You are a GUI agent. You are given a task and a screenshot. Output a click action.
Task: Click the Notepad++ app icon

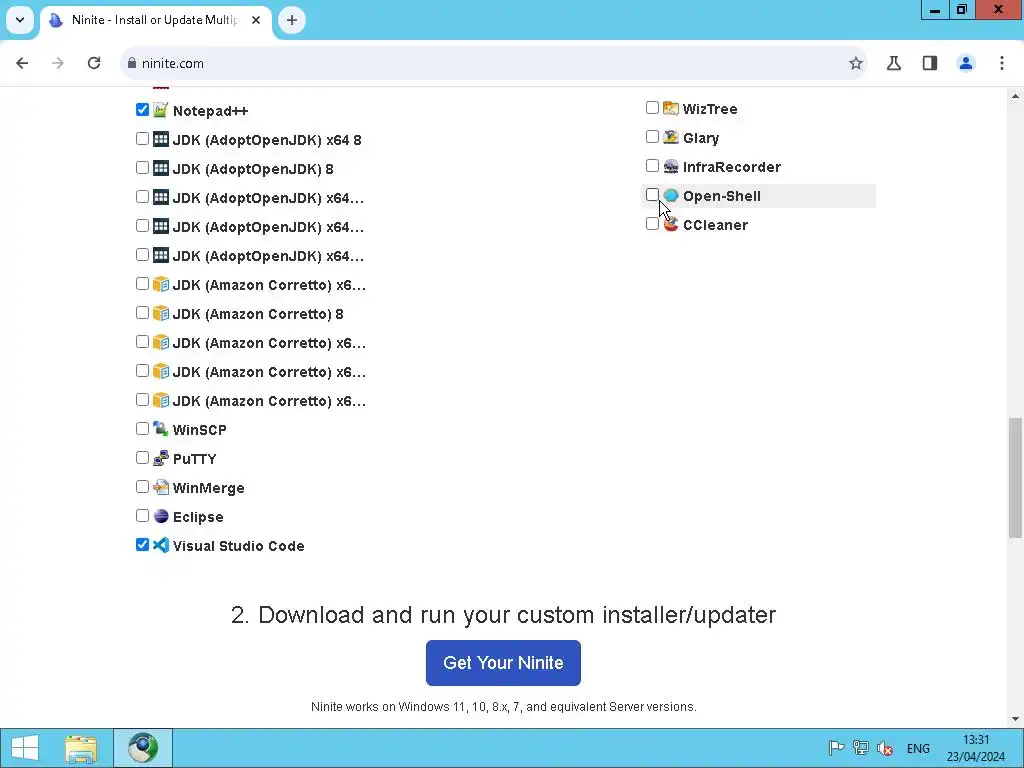click(161, 110)
